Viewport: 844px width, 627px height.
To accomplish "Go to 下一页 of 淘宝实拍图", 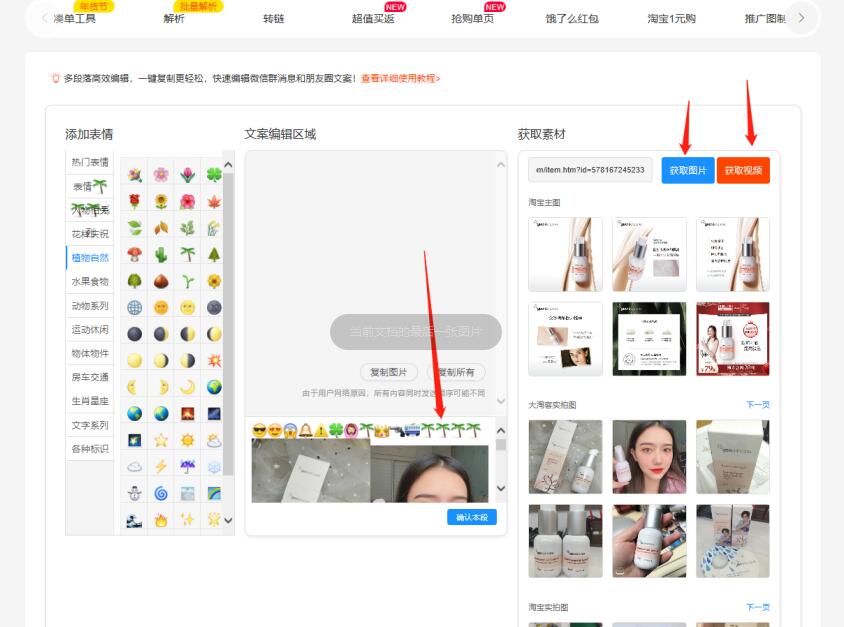I will pyautogui.click(x=758, y=607).
